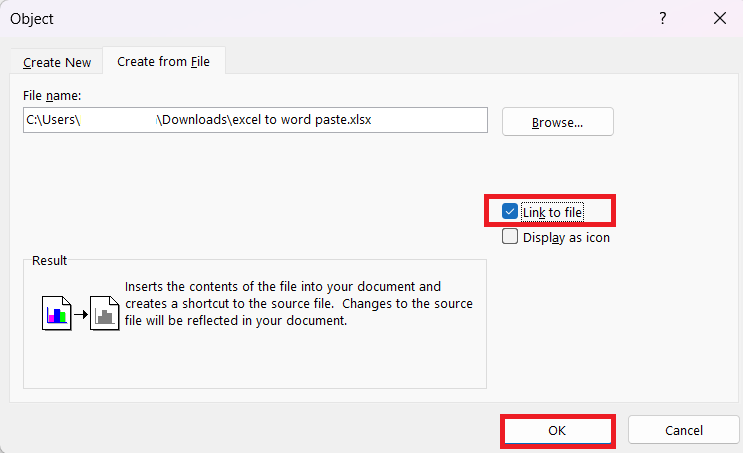This screenshot has width=743, height=453.
Task: Select the Create from File tab
Action: 163,61
